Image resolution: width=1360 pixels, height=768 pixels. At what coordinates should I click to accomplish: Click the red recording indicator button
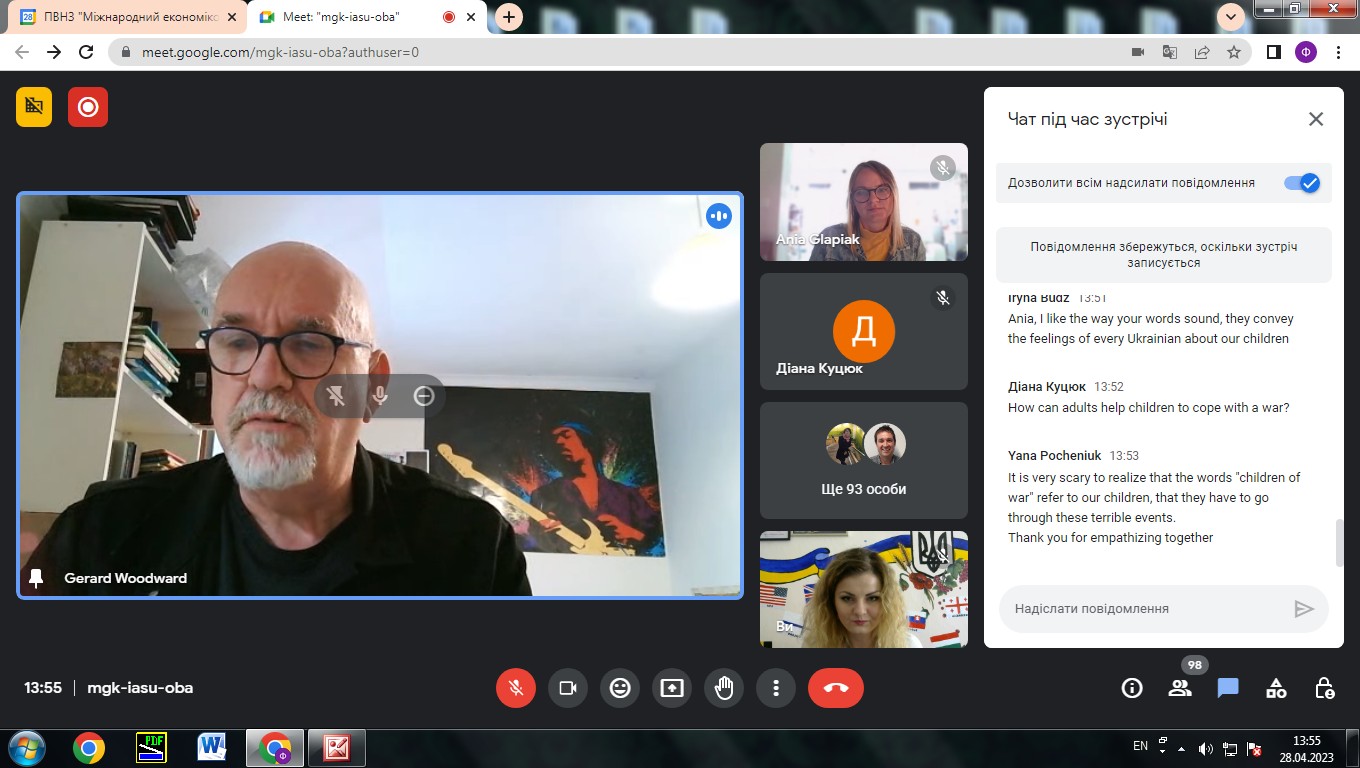88,106
